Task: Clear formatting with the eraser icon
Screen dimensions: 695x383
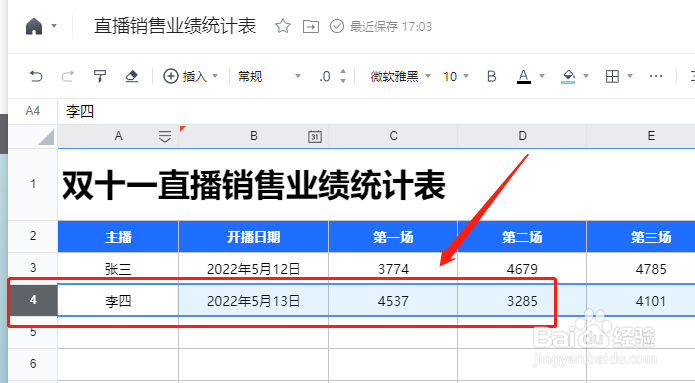Action: point(132,76)
